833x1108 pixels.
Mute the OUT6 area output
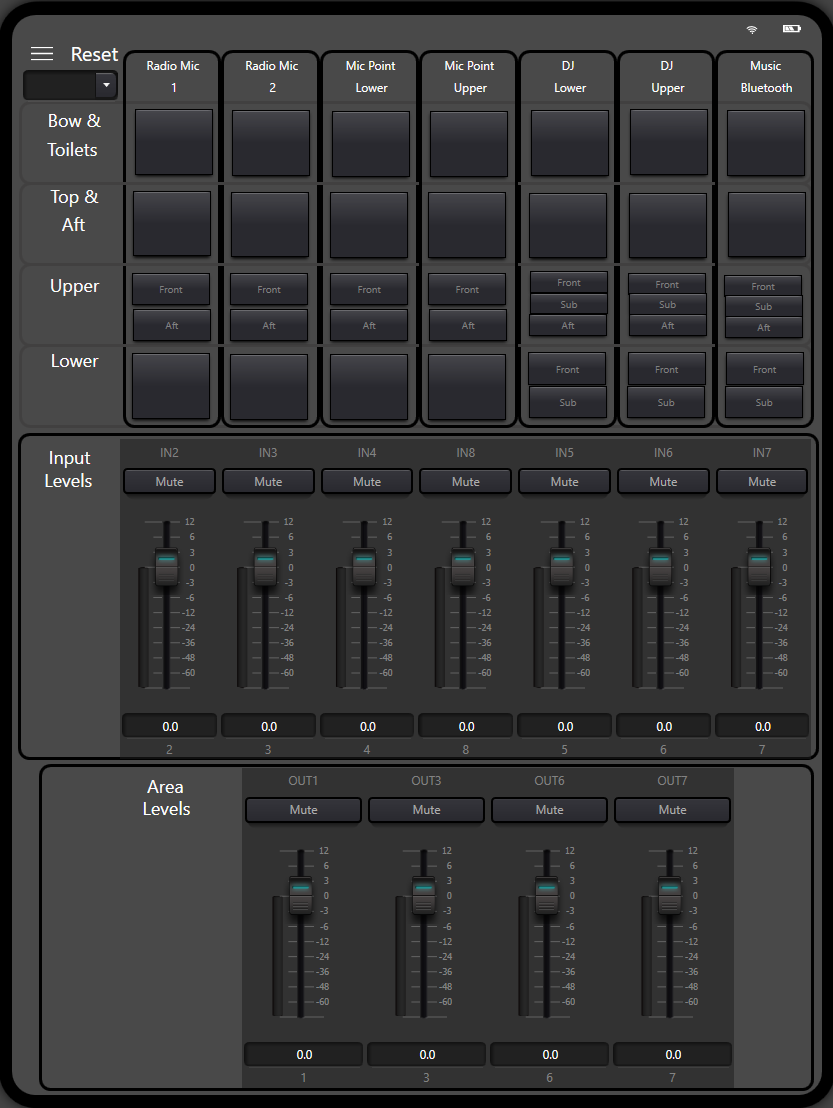pos(549,810)
